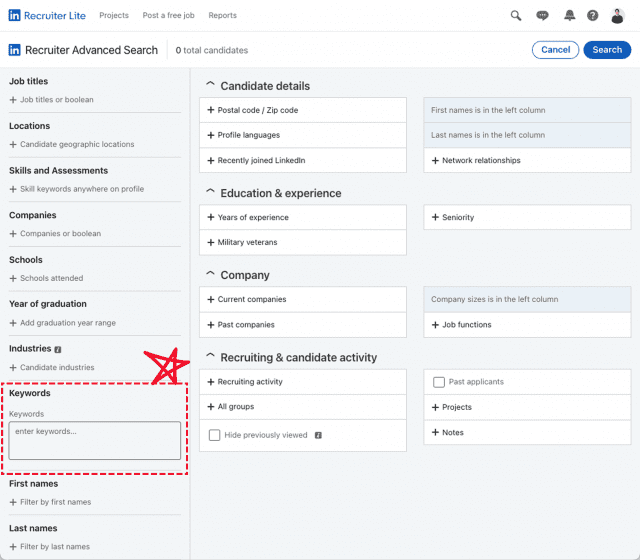Open the notifications bell icon
The height and width of the screenshot is (560, 640).
[569, 16]
